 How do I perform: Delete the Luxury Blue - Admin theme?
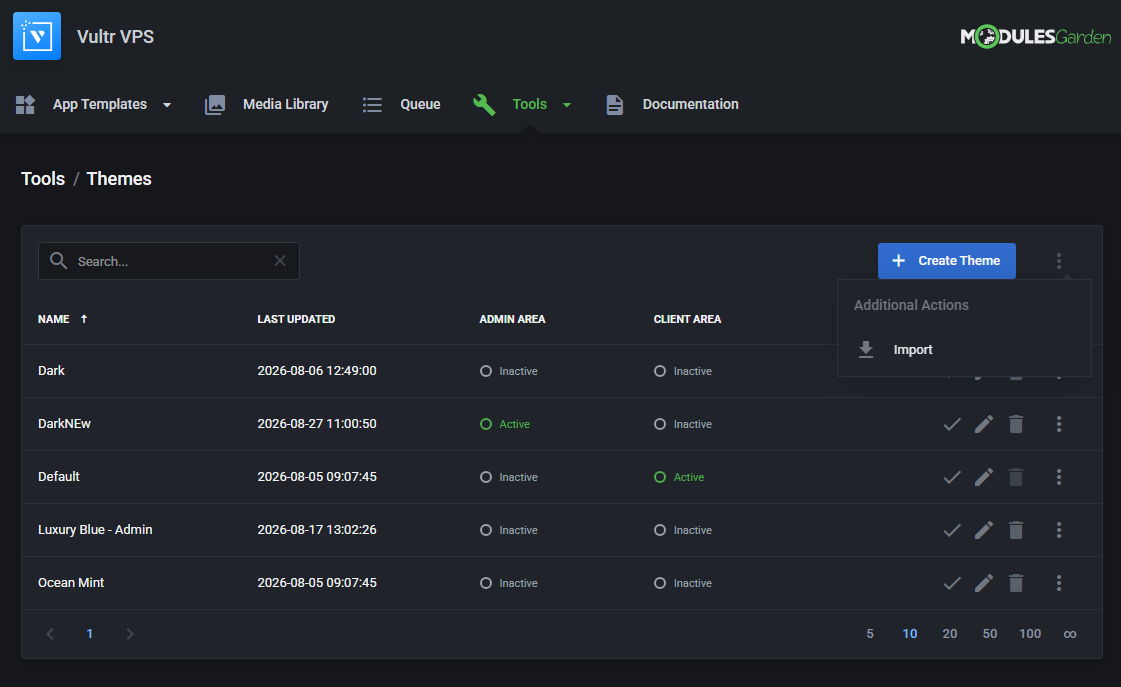pyautogui.click(x=1015, y=530)
